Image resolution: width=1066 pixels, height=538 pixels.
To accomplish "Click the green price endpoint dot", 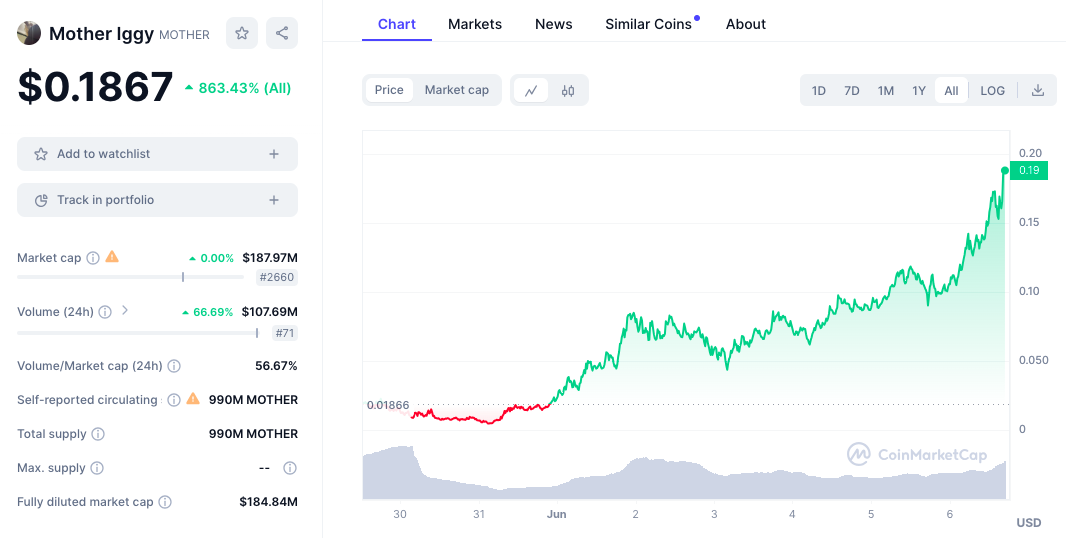I will pos(1005,171).
